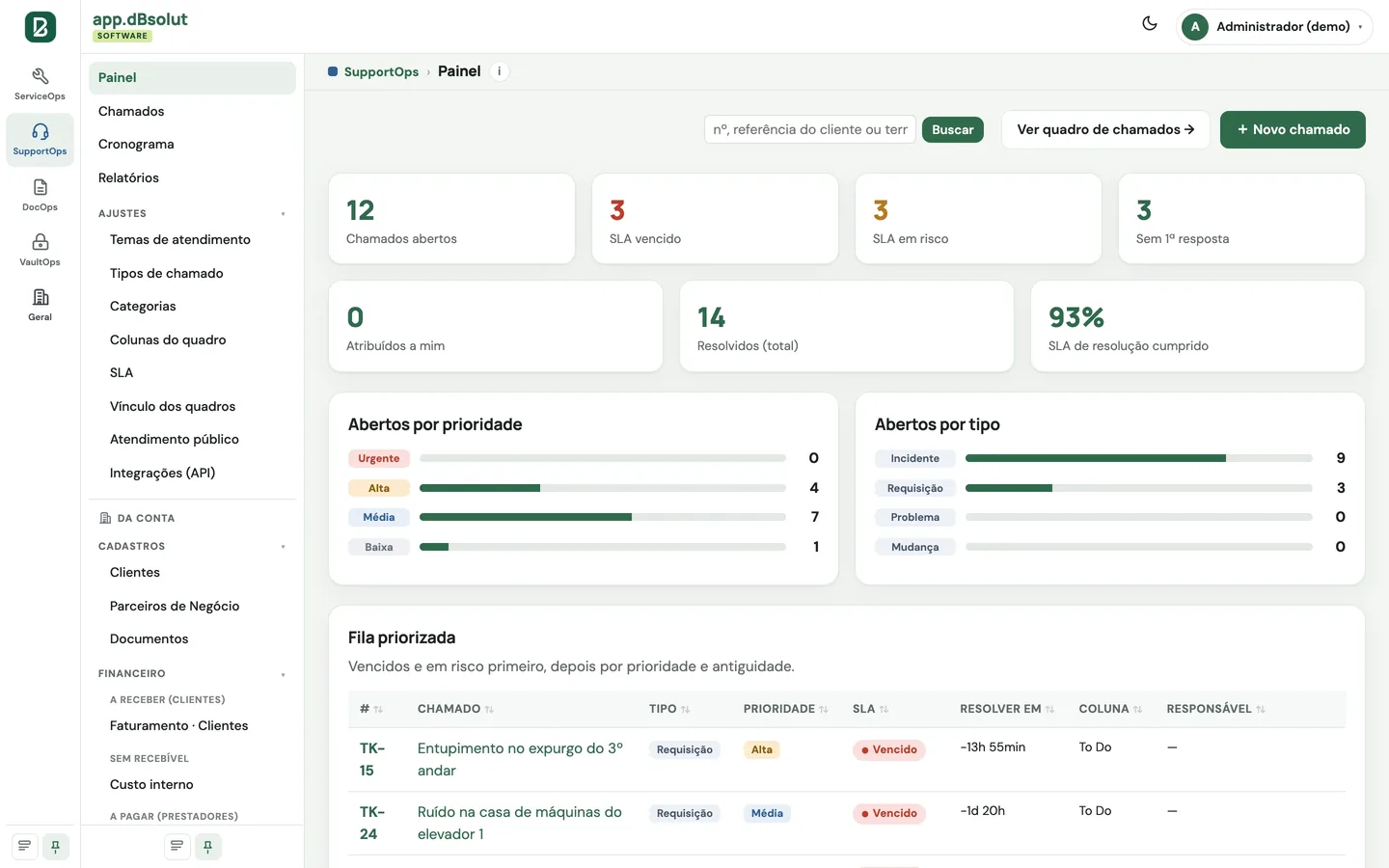This screenshot has width=1389, height=868.
Task: Open the VaultOps lock module
Action: tap(40, 250)
